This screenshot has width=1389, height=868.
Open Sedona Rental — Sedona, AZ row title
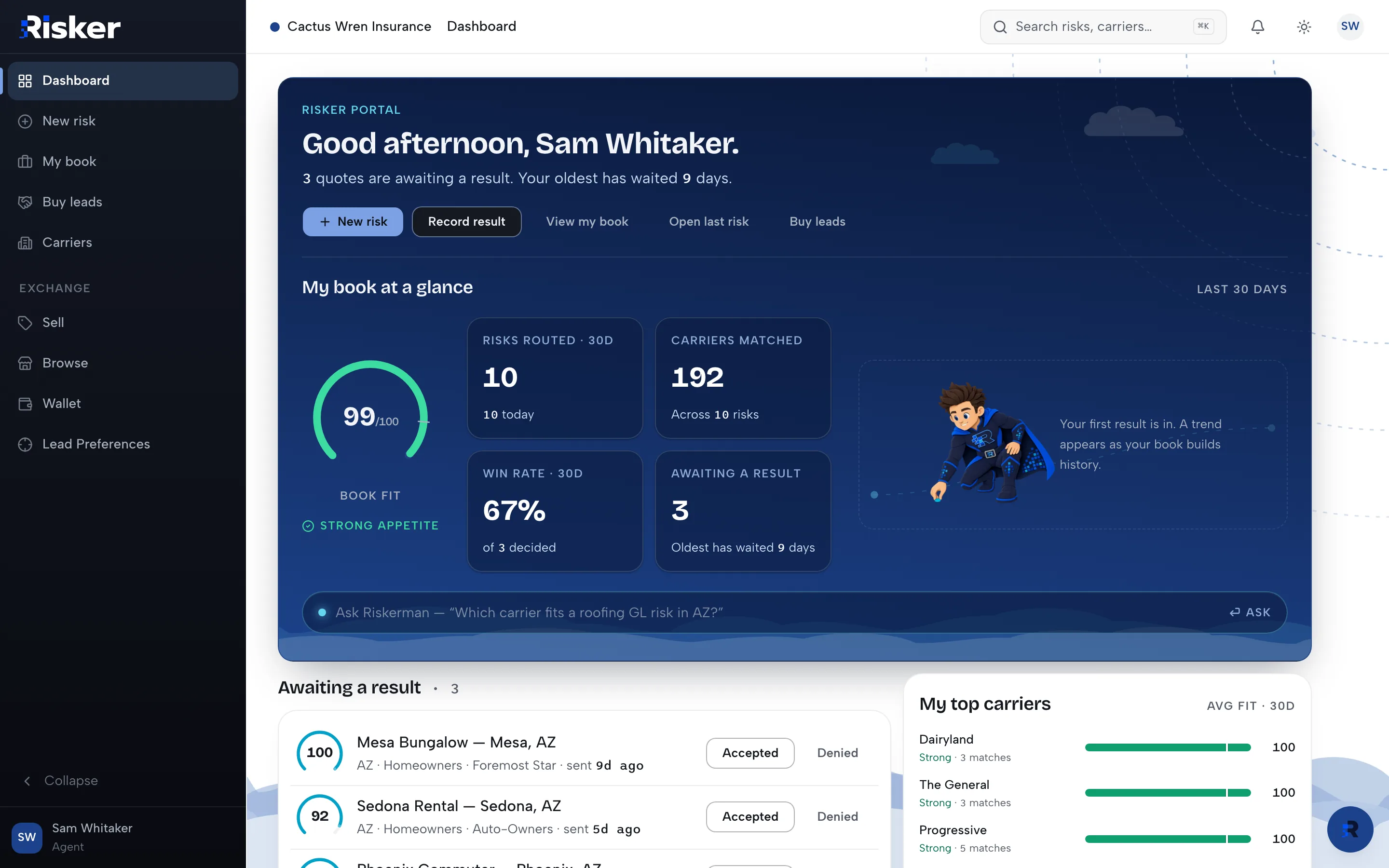459,806
